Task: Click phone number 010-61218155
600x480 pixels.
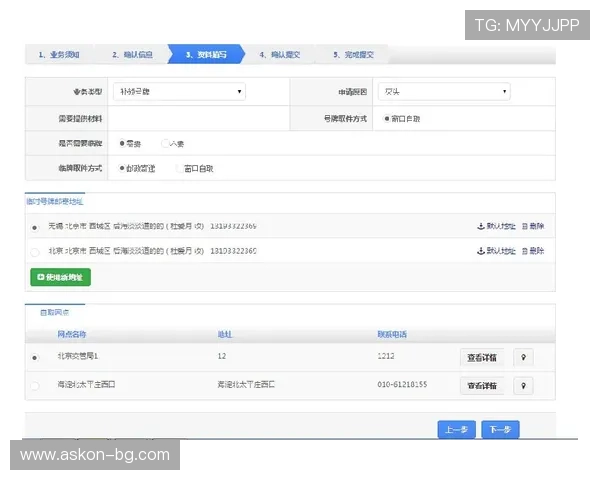Action: point(402,384)
